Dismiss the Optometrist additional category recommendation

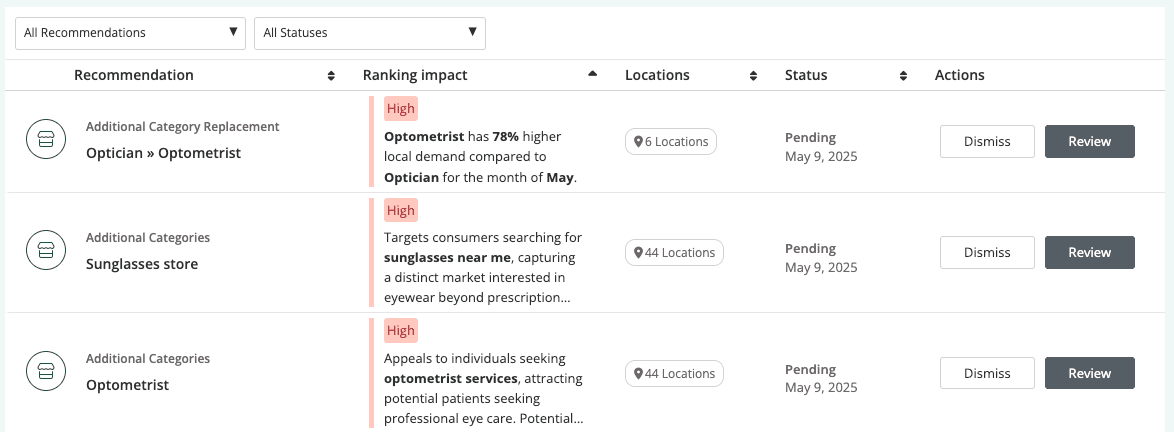coord(987,374)
